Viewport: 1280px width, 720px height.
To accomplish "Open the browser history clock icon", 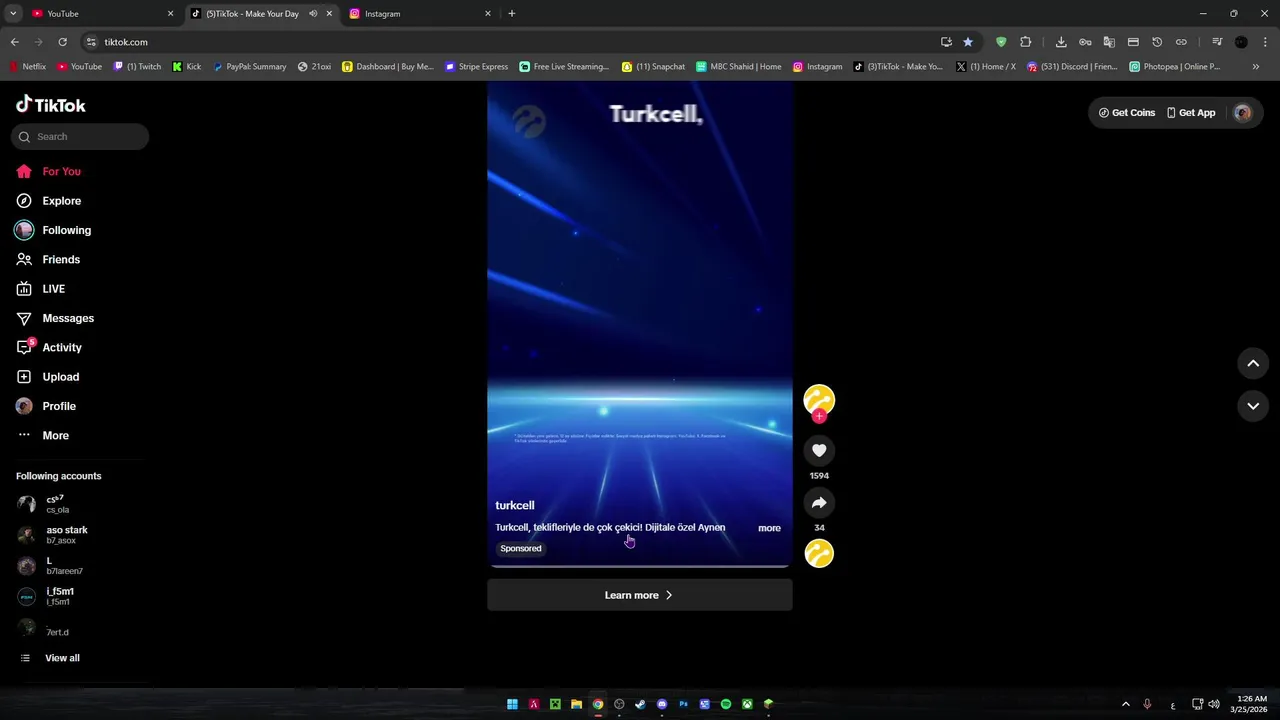I will pyautogui.click(x=1157, y=42).
